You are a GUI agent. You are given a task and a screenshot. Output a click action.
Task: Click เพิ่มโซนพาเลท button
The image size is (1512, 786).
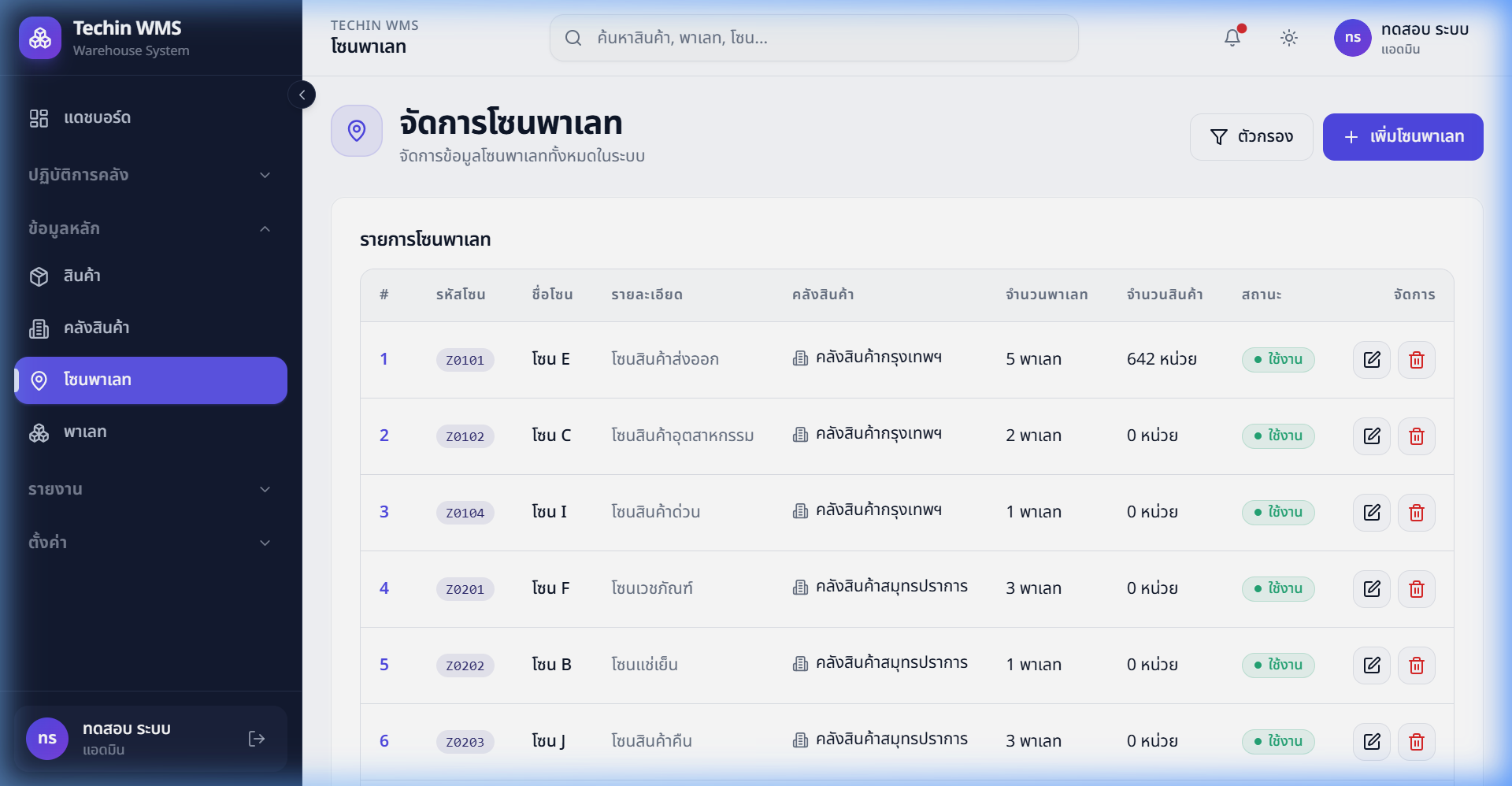[x=1403, y=137]
